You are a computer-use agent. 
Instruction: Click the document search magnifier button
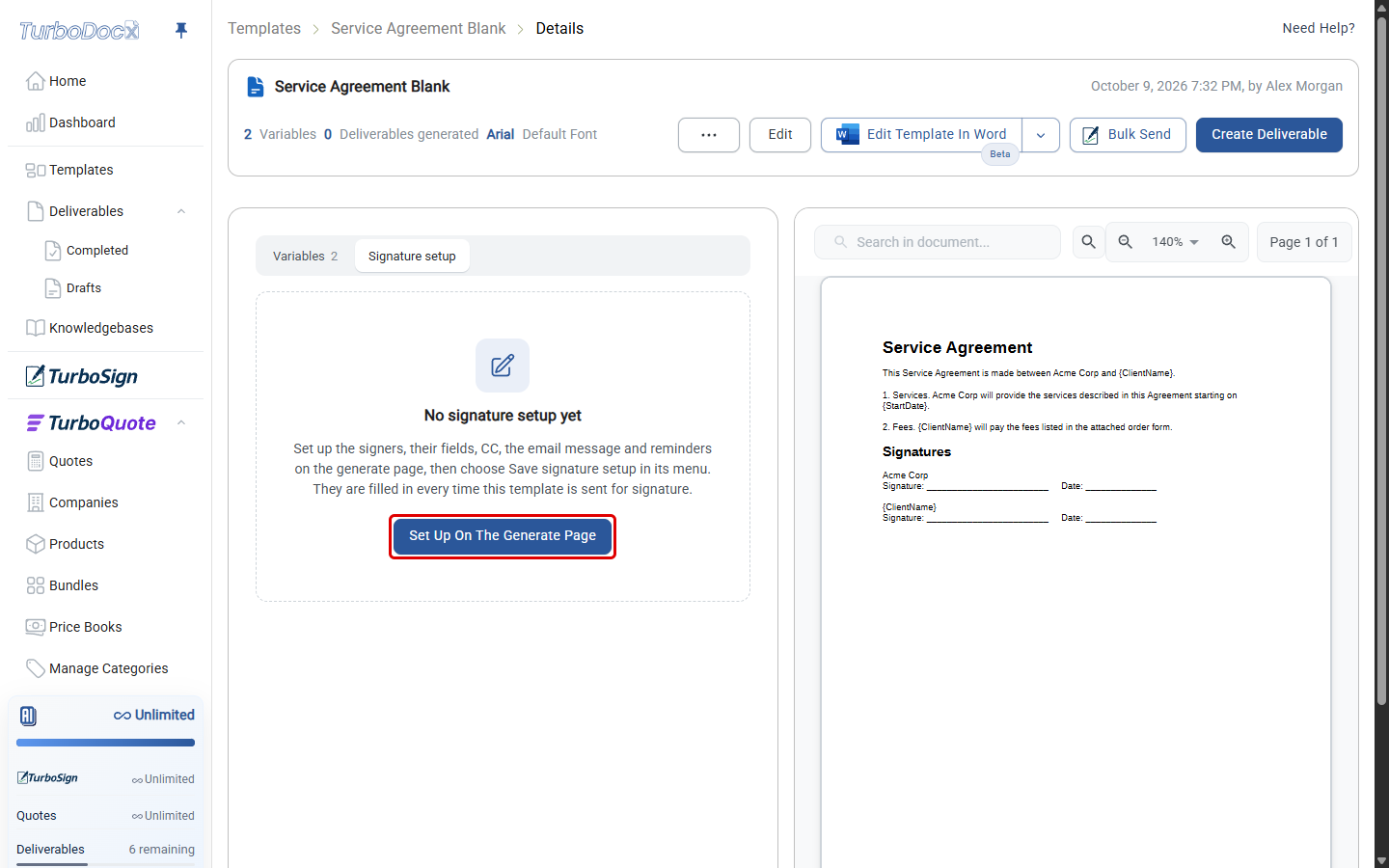tap(1088, 242)
